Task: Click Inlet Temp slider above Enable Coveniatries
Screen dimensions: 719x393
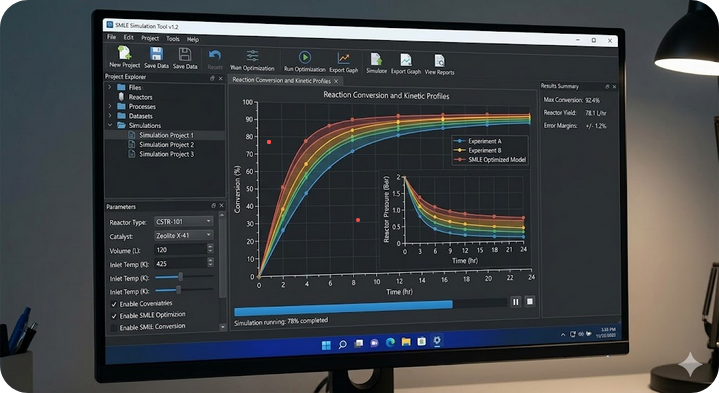Action: [x=184, y=290]
